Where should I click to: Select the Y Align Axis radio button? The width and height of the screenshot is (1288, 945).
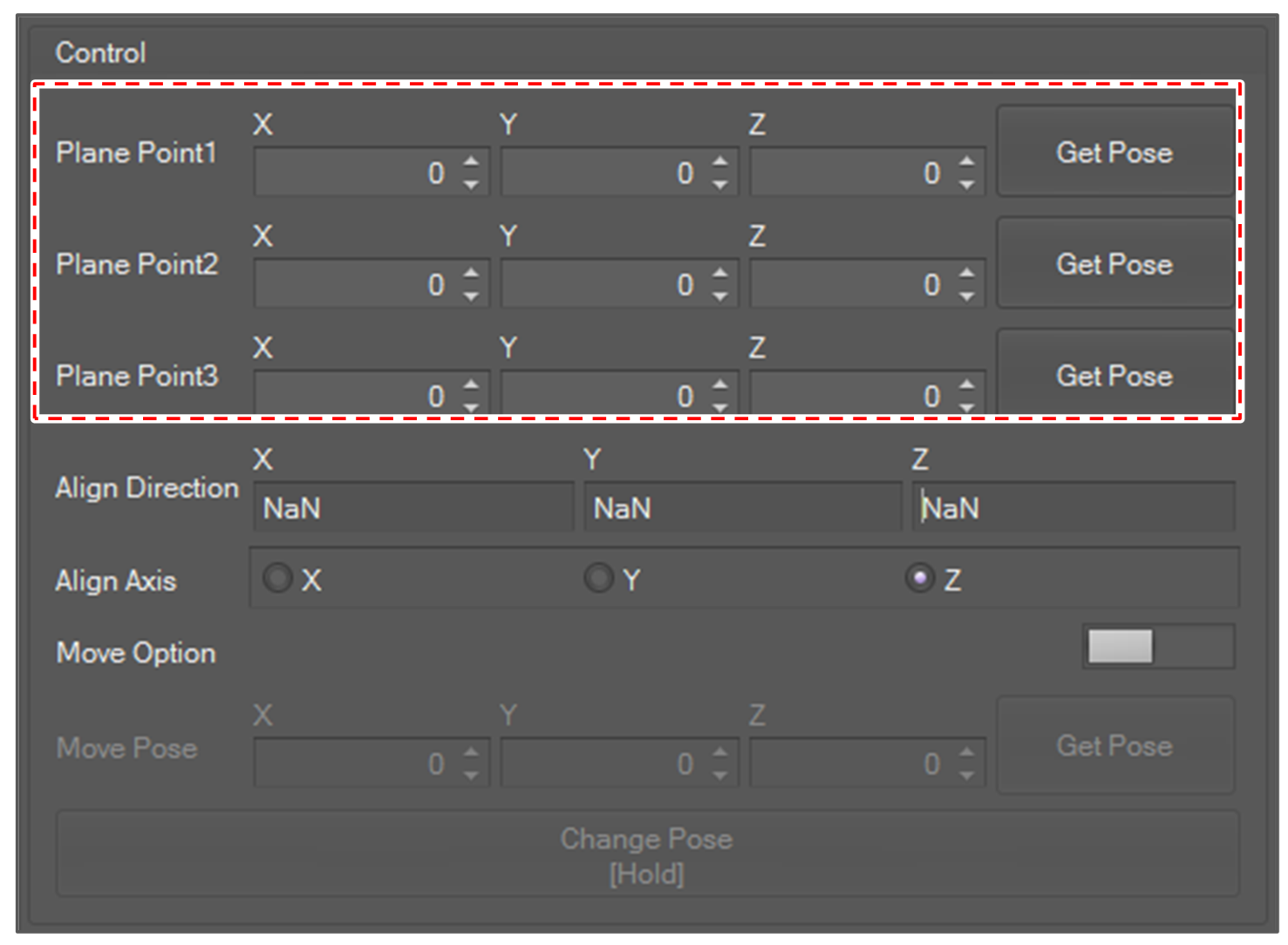tap(599, 579)
